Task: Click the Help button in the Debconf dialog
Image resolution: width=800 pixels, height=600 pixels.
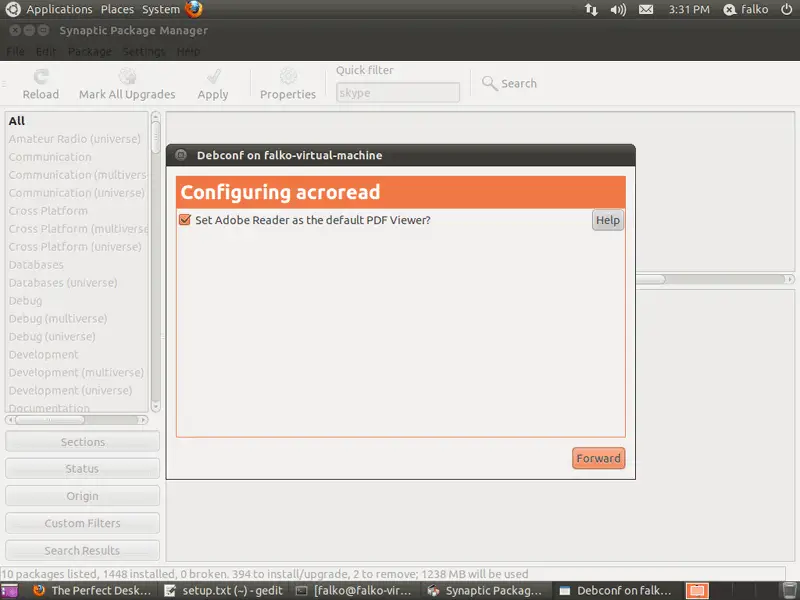Action: [x=608, y=220]
